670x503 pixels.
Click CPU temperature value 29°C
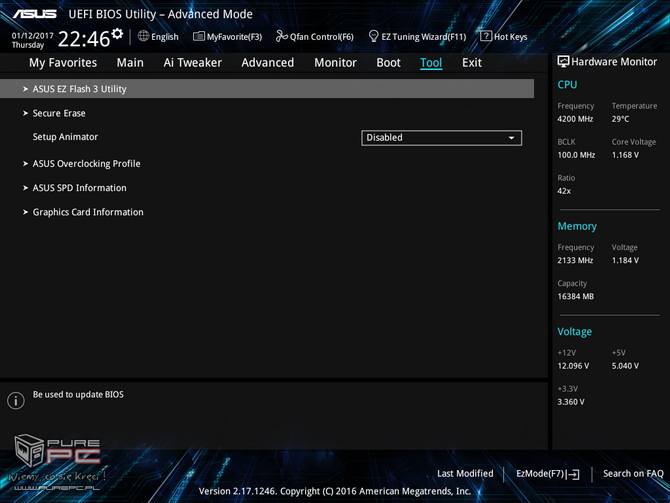[x=620, y=119]
